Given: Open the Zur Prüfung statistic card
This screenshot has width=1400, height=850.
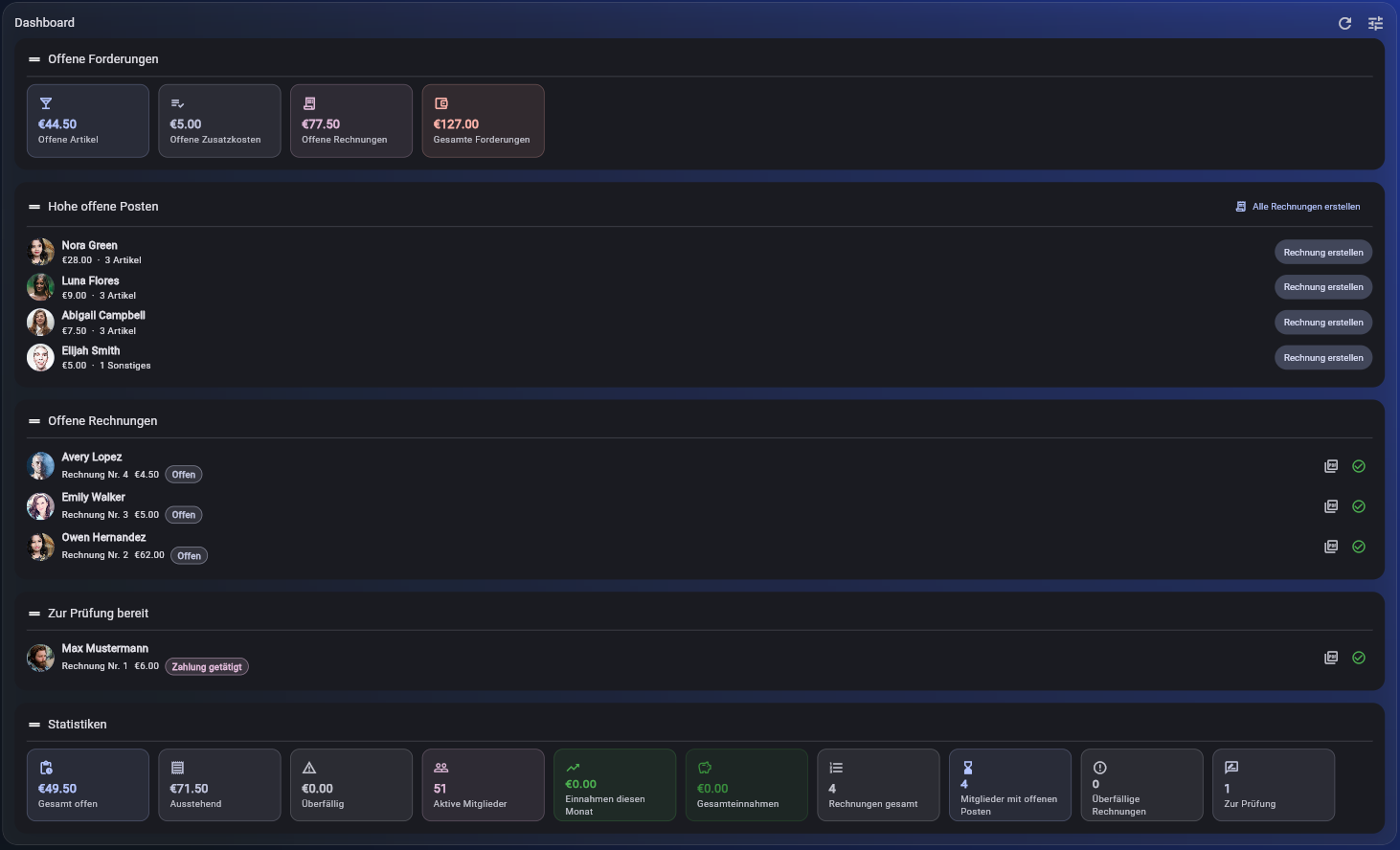Looking at the screenshot, I should (1274, 785).
